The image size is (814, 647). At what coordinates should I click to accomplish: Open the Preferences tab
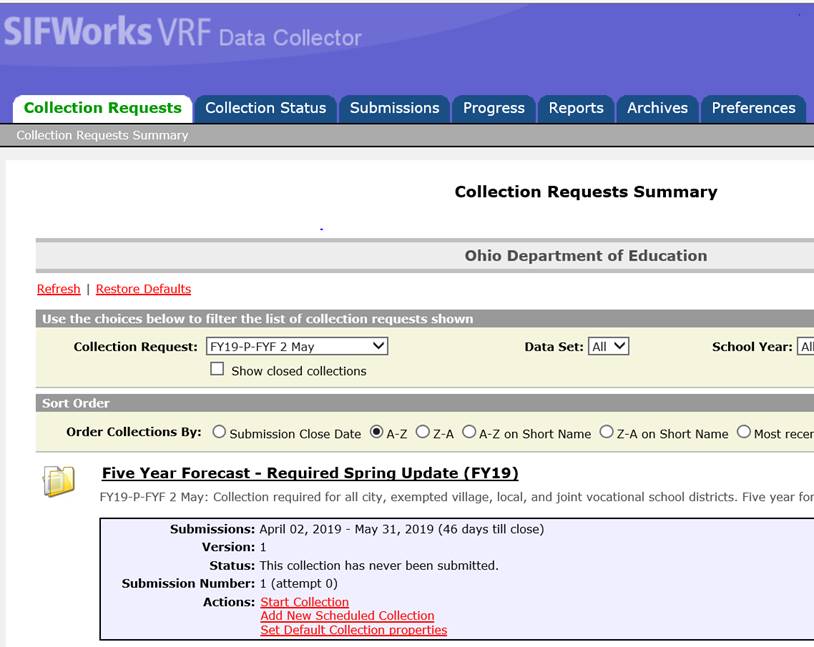pyautogui.click(x=753, y=108)
